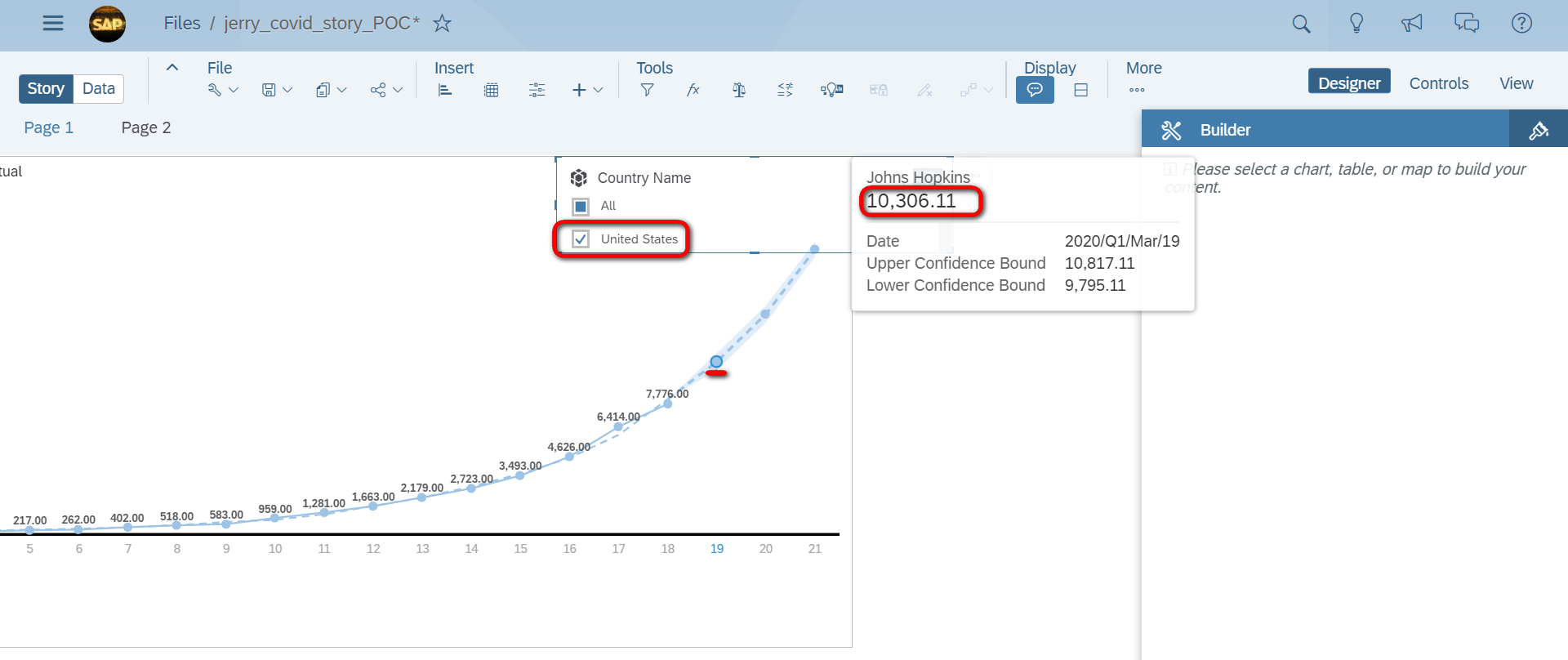Mark story as favorite with star
The height and width of the screenshot is (660, 1568).
tap(442, 23)
